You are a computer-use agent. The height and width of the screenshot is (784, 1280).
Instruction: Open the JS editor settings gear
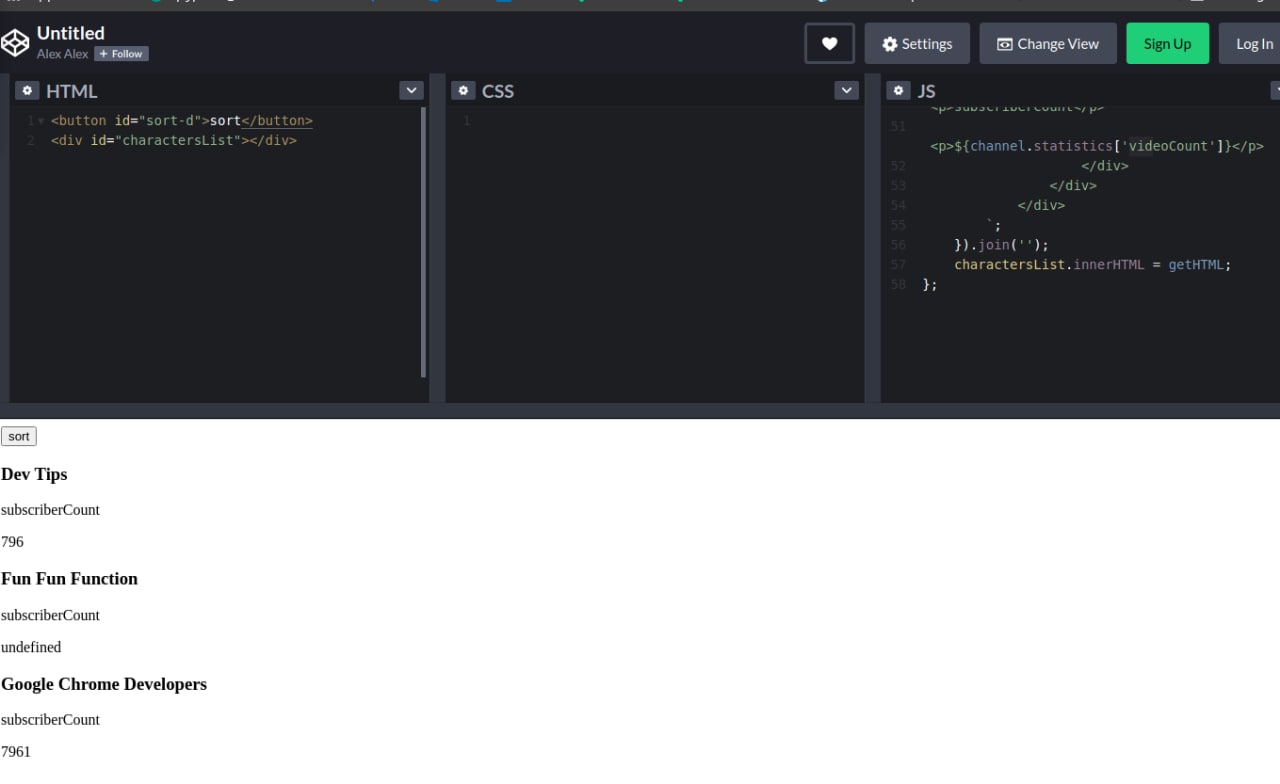point(899,90)
